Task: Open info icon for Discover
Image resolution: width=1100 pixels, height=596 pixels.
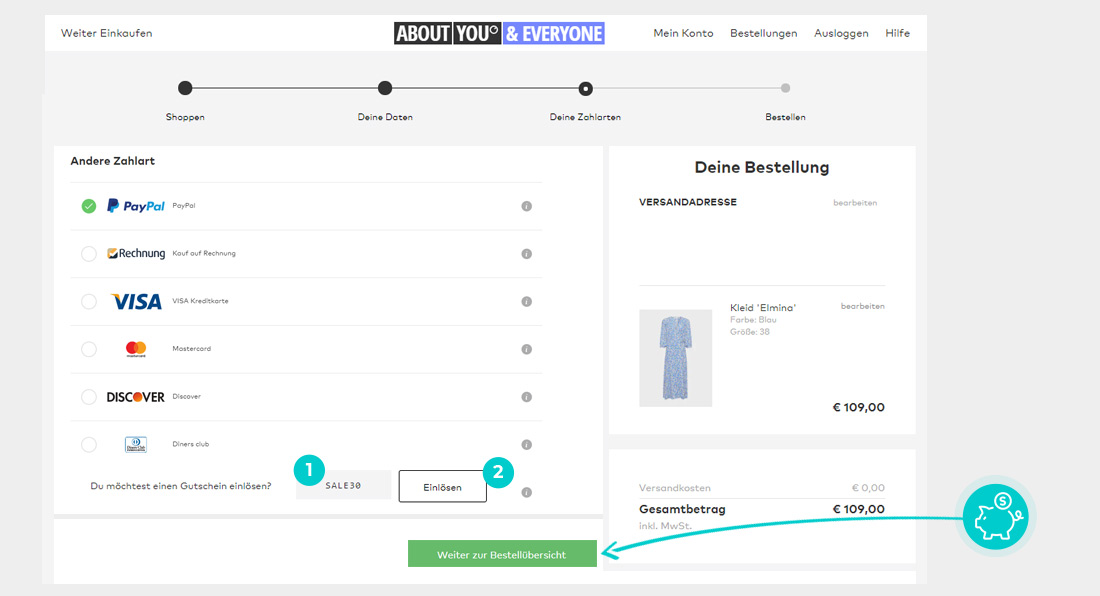Action: (x=526, y=397)
